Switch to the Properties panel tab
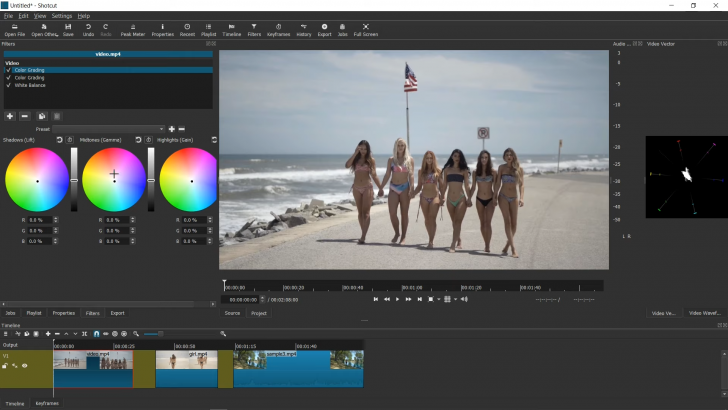The width and height of the screenshot is (728, 410). pos(64,313)
